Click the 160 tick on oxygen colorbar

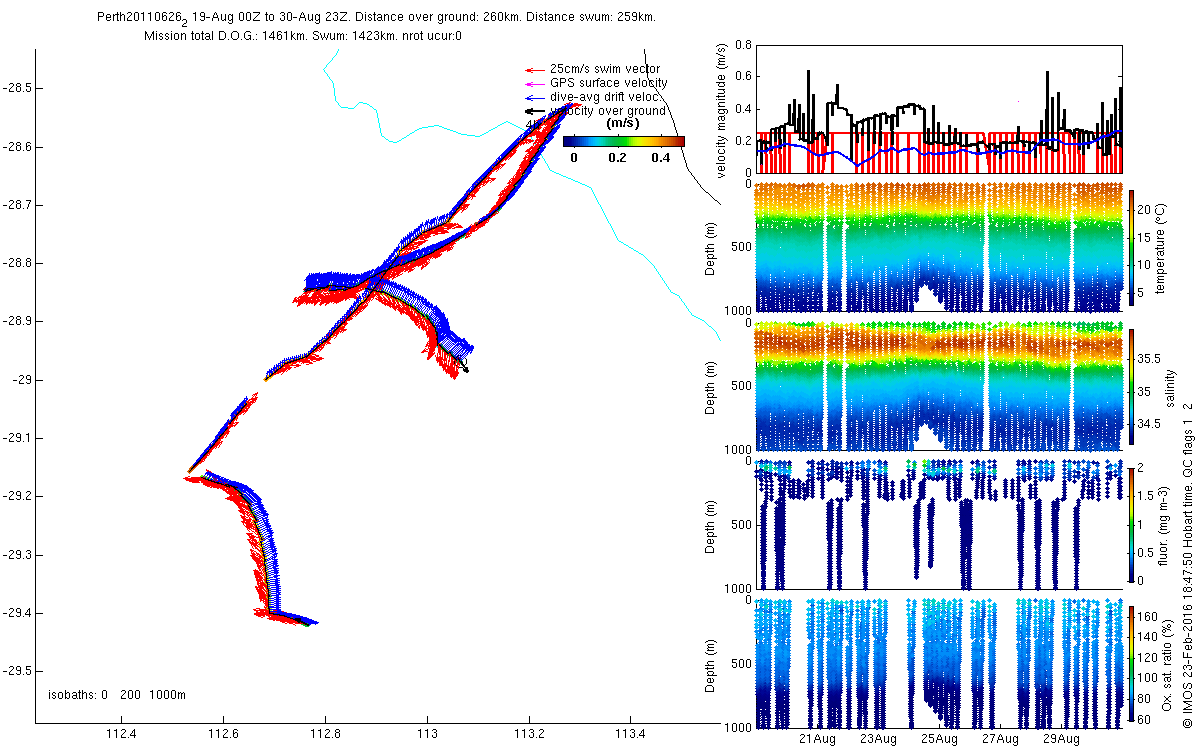[x=1148, y=616]
